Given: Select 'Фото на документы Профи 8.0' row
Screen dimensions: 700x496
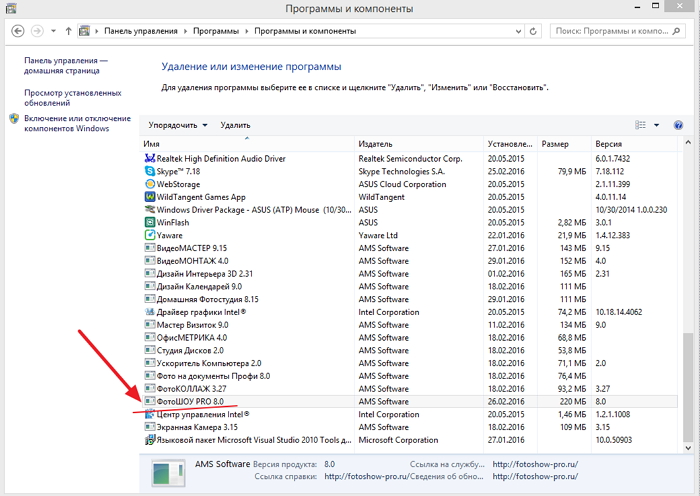Looking at the screenshot, I should pos(410,376).
